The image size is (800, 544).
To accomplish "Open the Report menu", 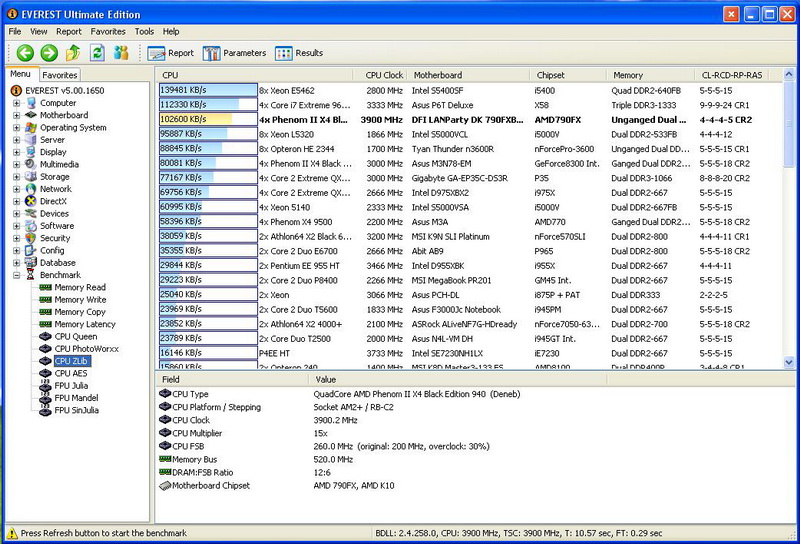I will coord(69,32).
